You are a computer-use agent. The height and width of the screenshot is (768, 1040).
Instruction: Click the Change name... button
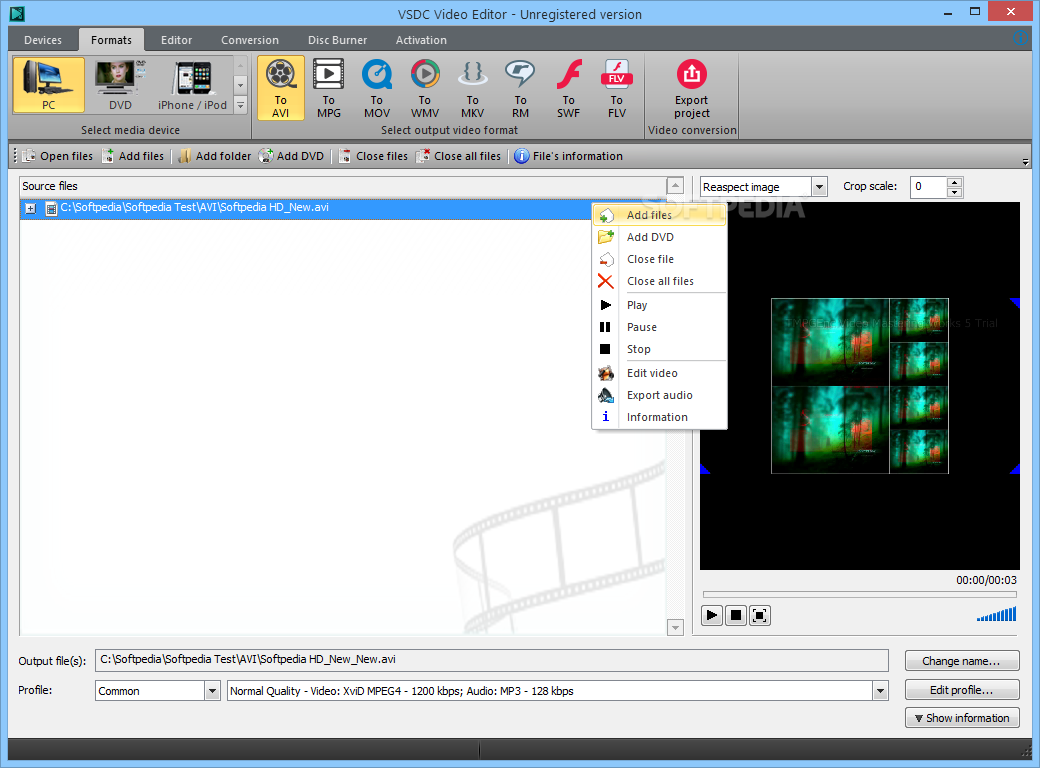click(x=962, y=661)
